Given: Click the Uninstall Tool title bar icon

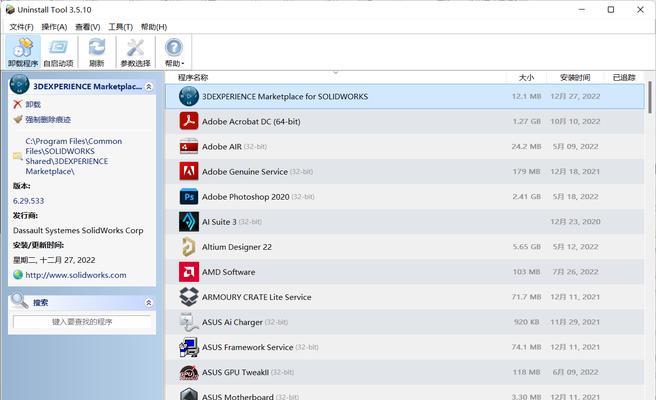Looking at the screenshot, I should pos(10,9).
